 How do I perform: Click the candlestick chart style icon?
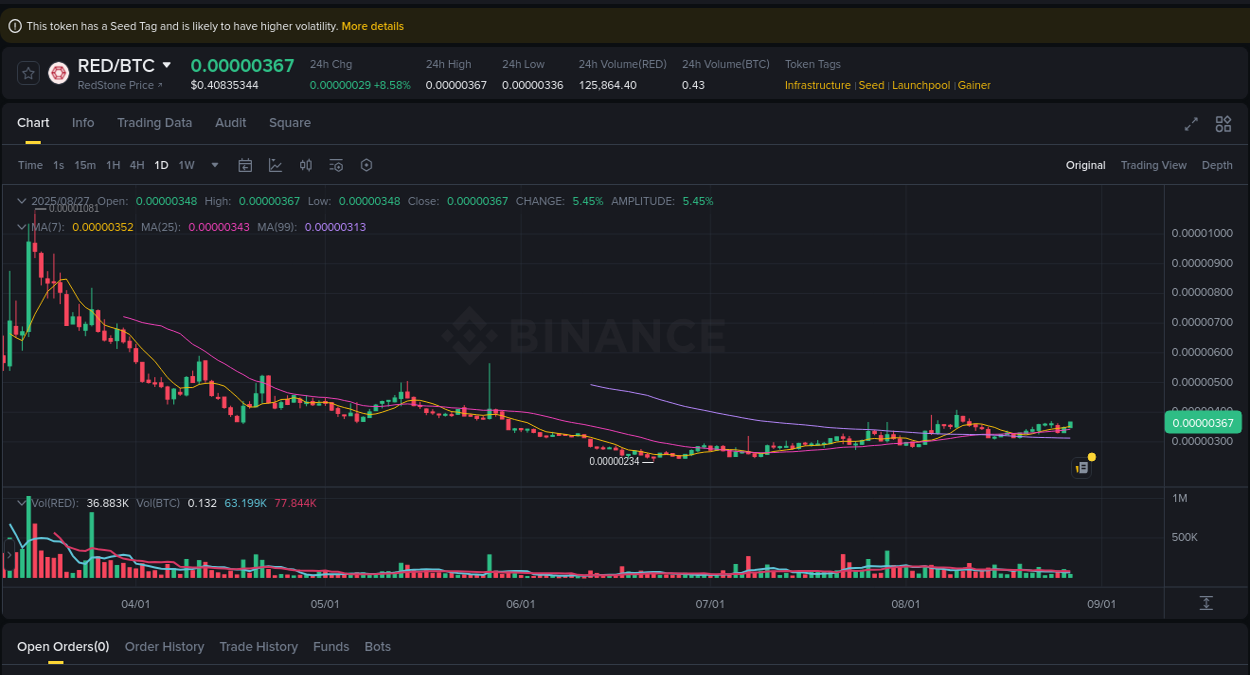tap(306, 165)
